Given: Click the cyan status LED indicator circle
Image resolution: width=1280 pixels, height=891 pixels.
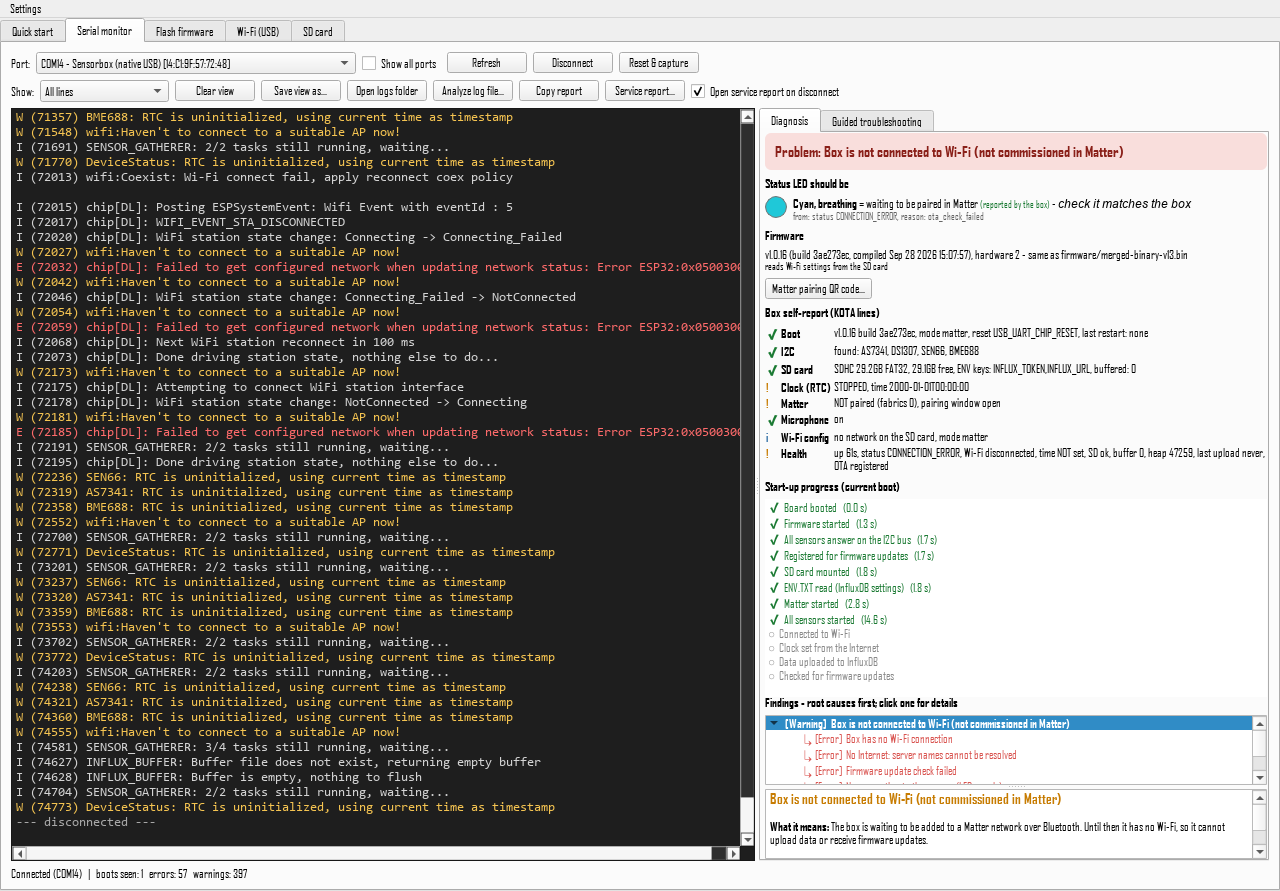Looking at the screenshot, I should [x=776, y=208].
